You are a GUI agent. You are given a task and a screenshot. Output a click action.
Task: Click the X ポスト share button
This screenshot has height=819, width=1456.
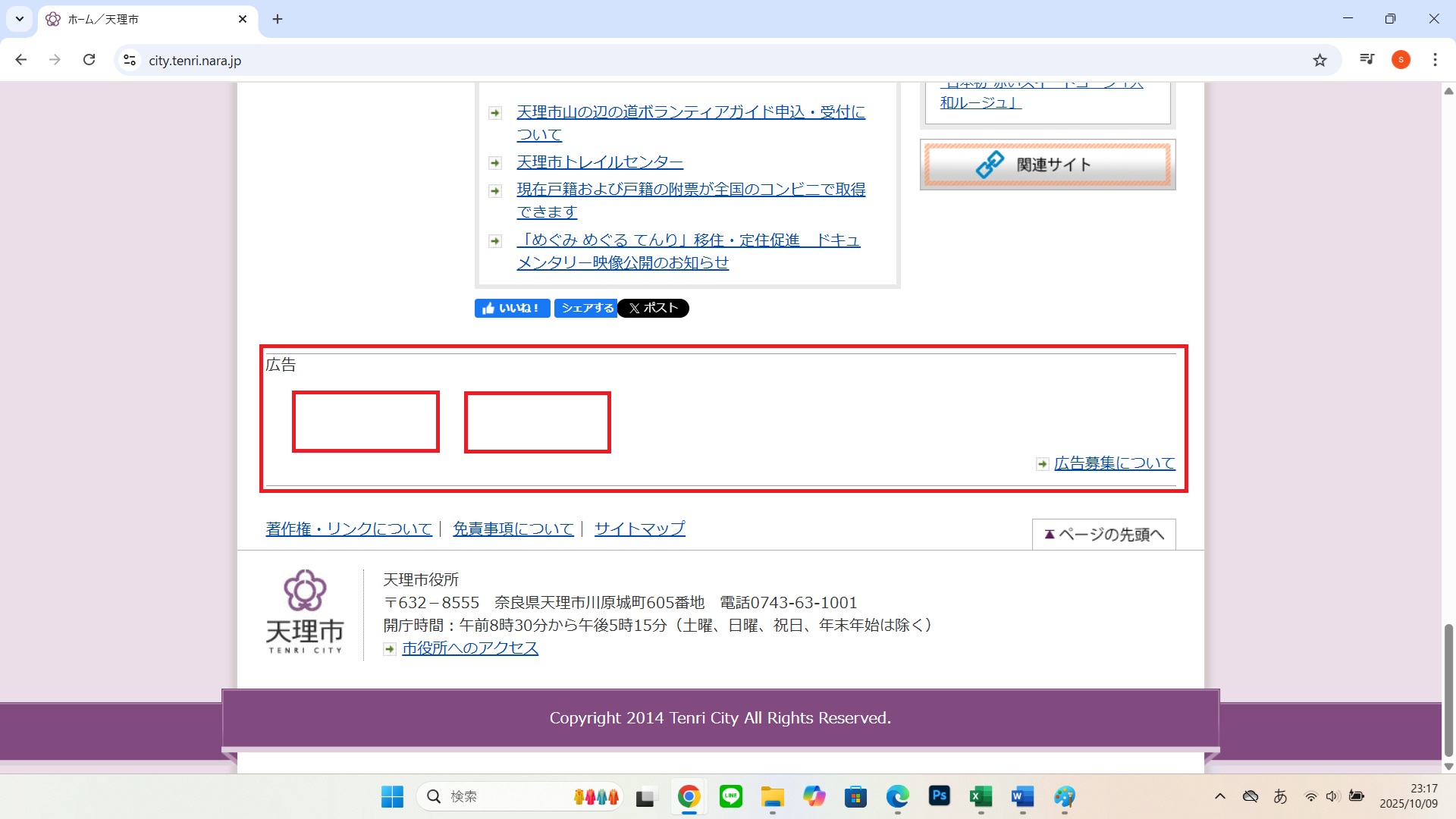pos(653,308)
